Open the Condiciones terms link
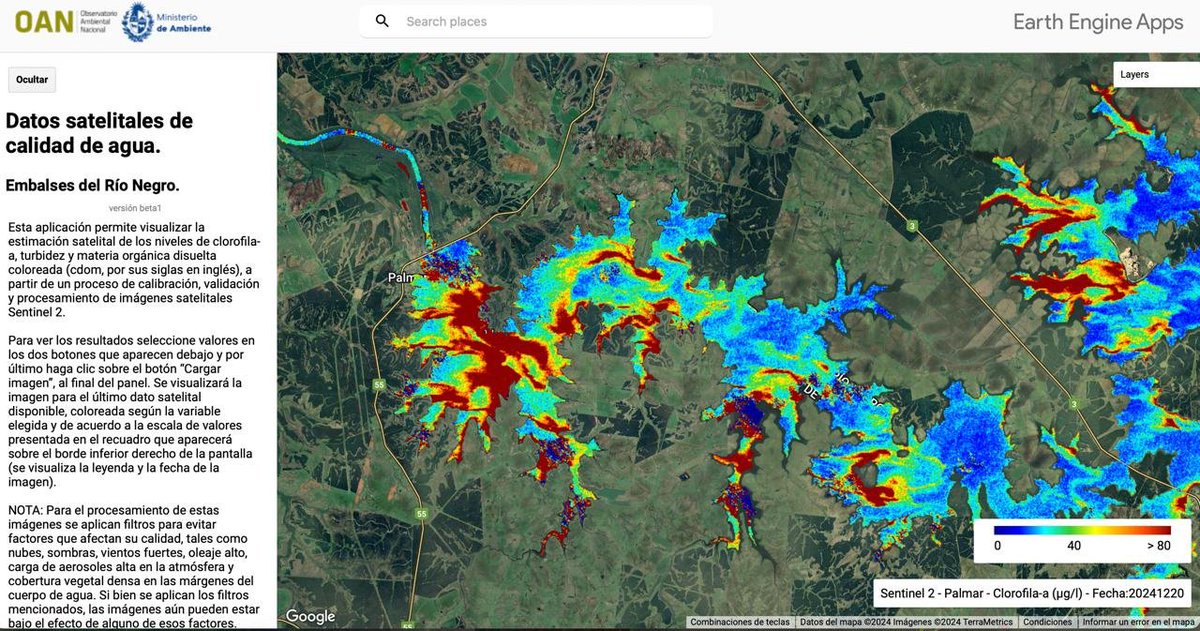 point(1047,622)
